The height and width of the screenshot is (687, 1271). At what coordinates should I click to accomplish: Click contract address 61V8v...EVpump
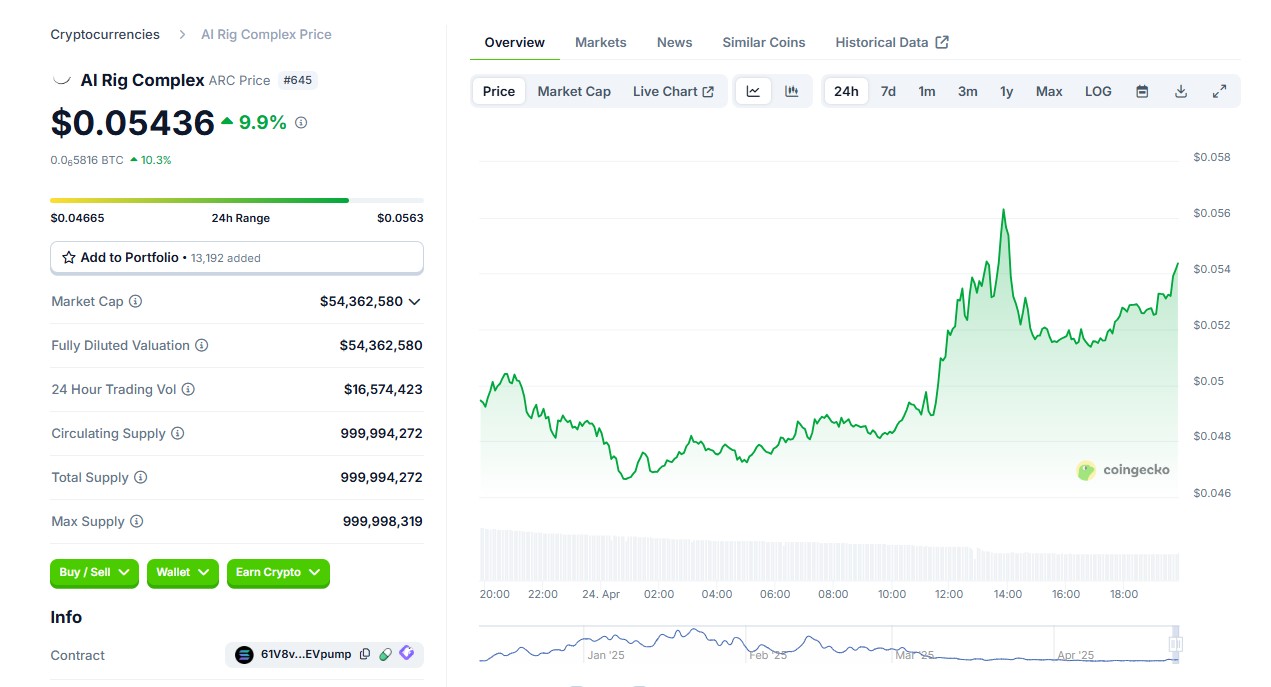(306, 654)
